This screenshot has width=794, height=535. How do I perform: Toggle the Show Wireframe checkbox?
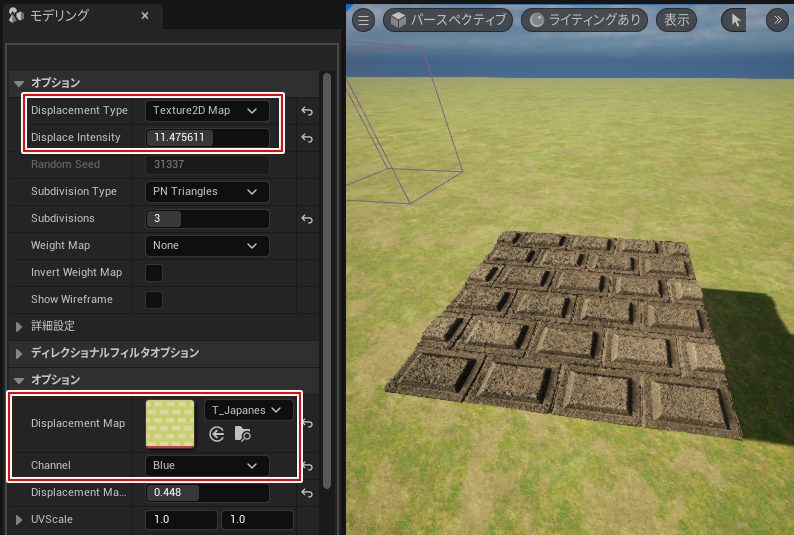[x=155, y=300]
